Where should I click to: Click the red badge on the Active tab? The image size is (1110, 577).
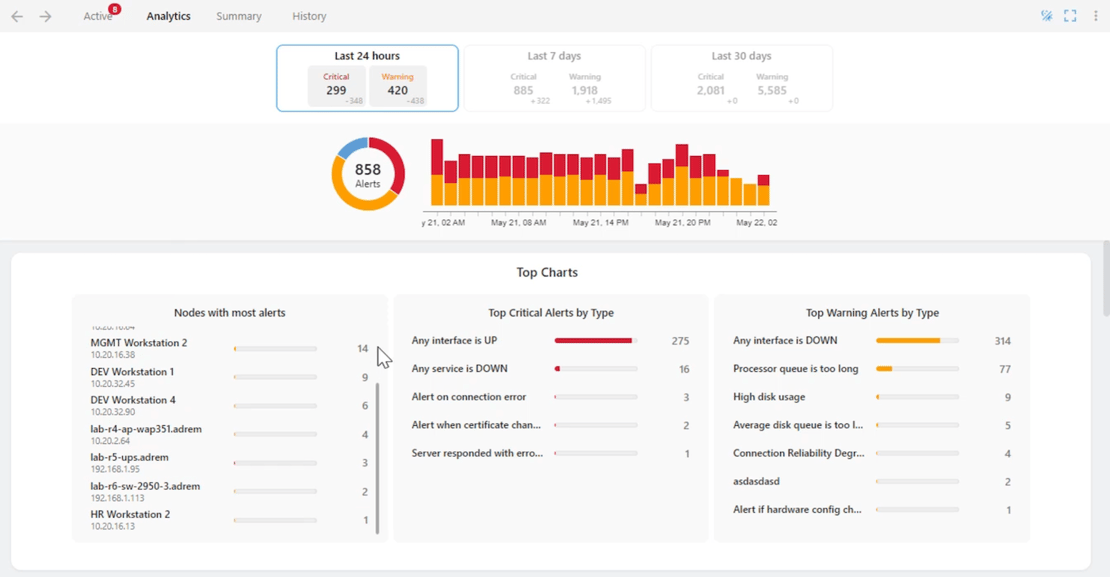pos(115,9)
